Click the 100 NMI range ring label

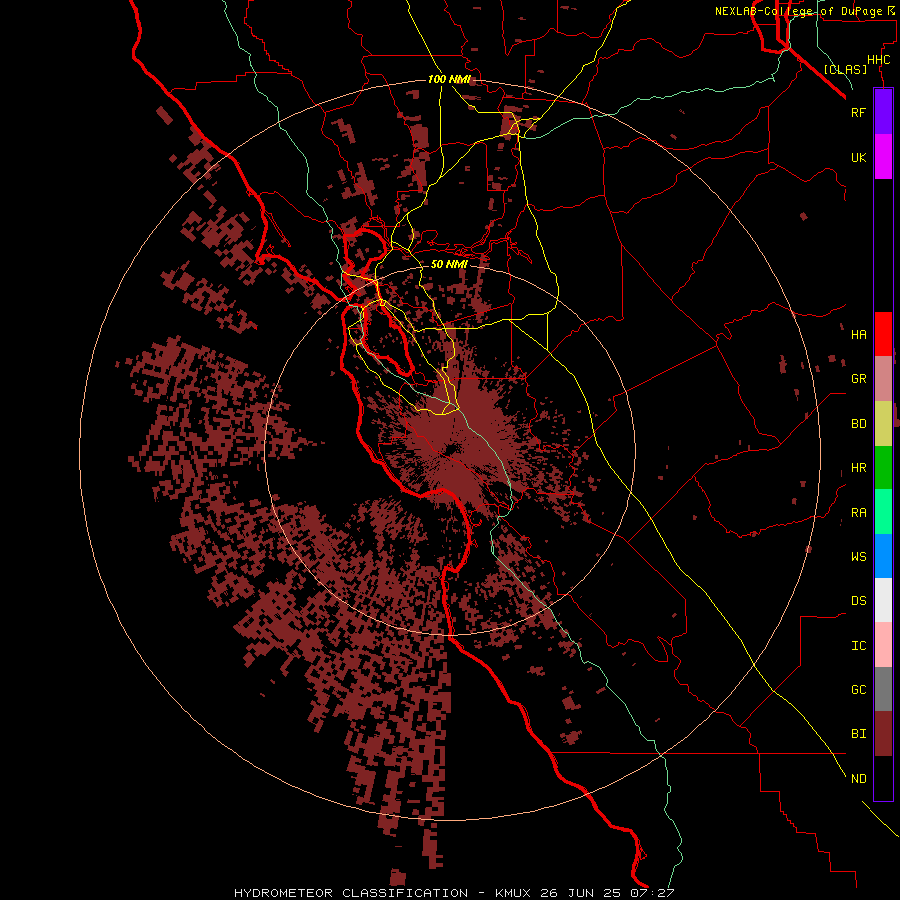coord(449,79)
